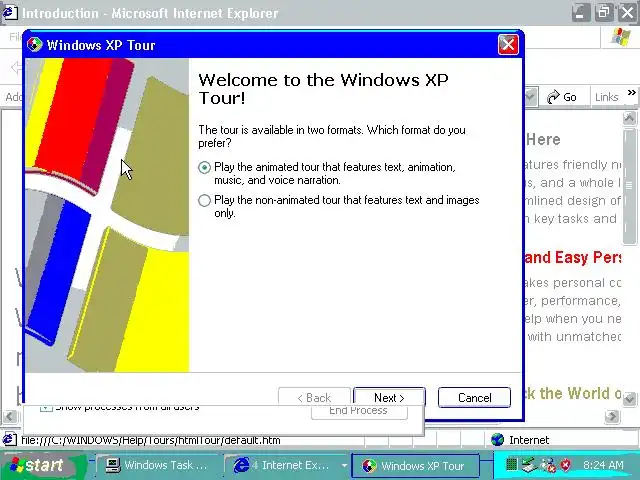The image size is (640, 480).
Task: Click the 'Here' heading in the web page
Action: coord(543,140)
